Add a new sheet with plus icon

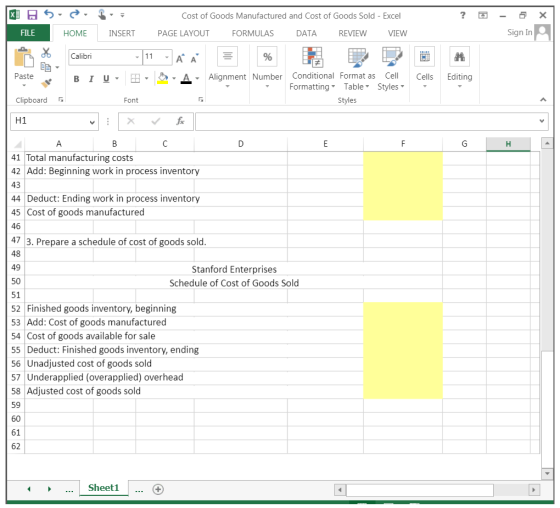pyautogui.click(x=158, y=489)
